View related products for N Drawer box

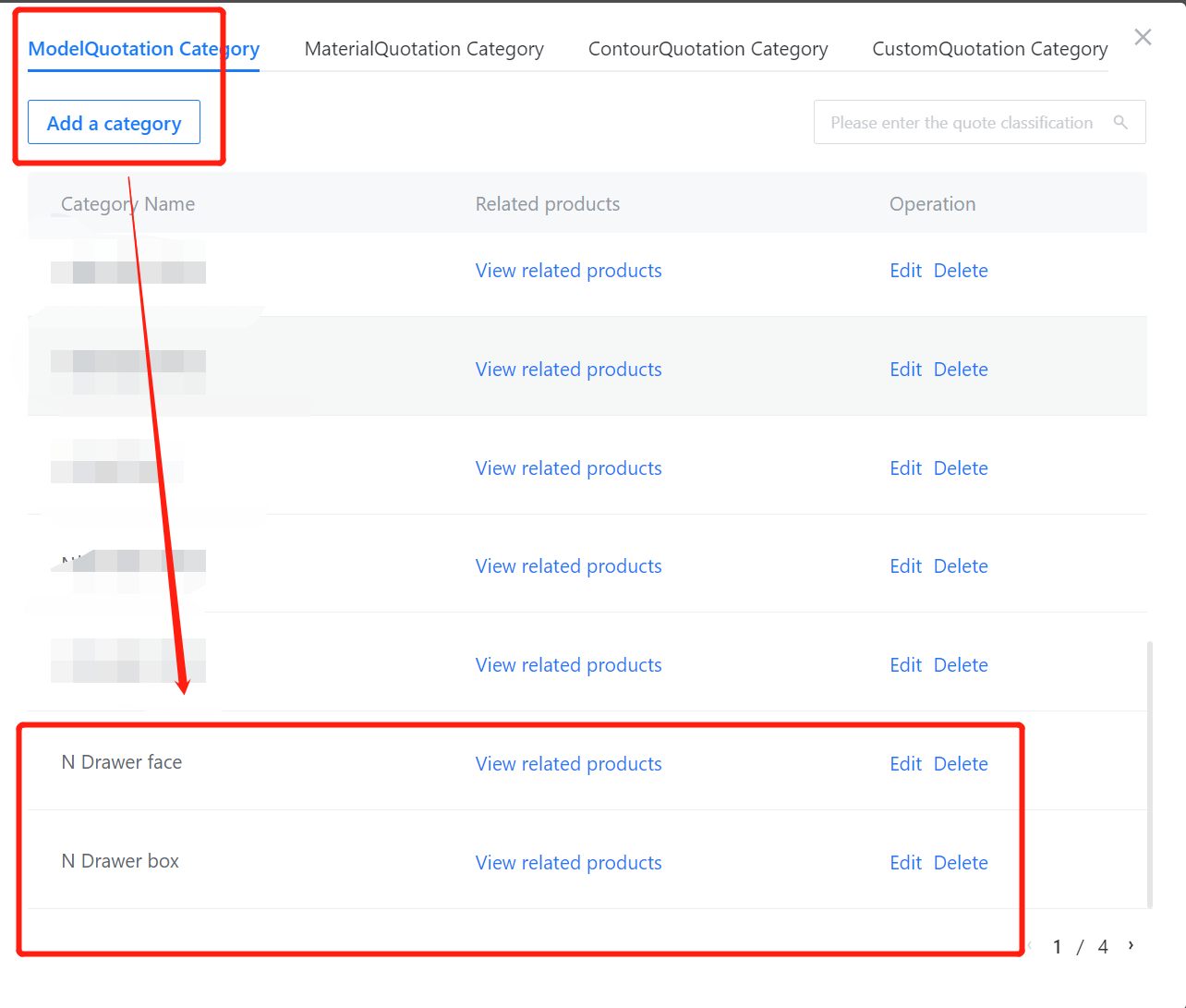point(568,863)
